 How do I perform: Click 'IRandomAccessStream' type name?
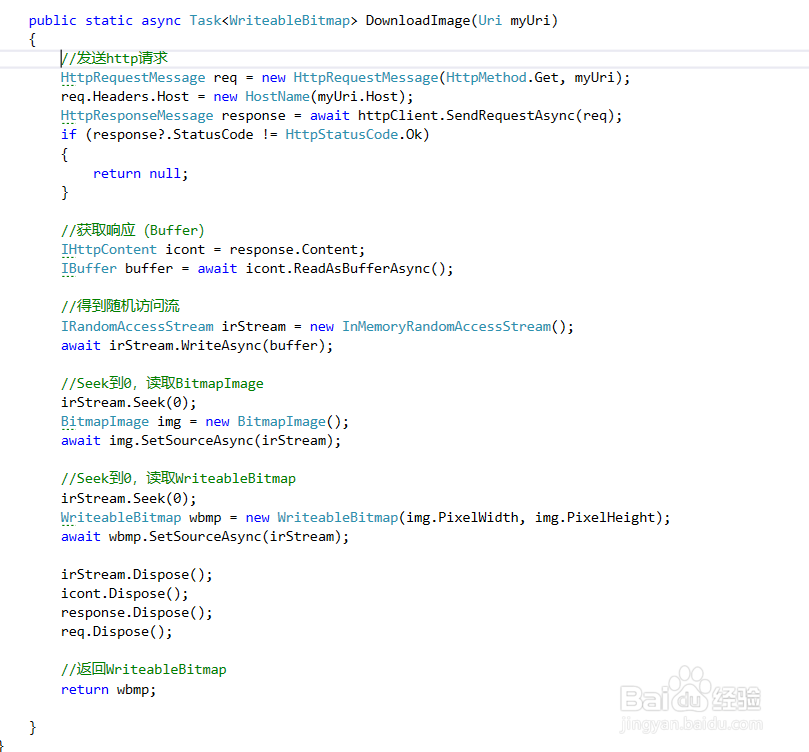click(x=137, y=327)
